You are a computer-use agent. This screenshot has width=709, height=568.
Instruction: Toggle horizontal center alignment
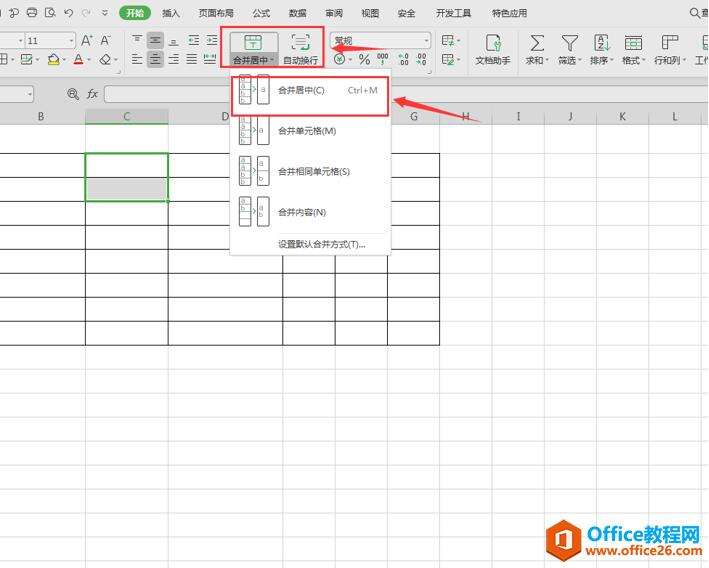[x=155, y=59]
